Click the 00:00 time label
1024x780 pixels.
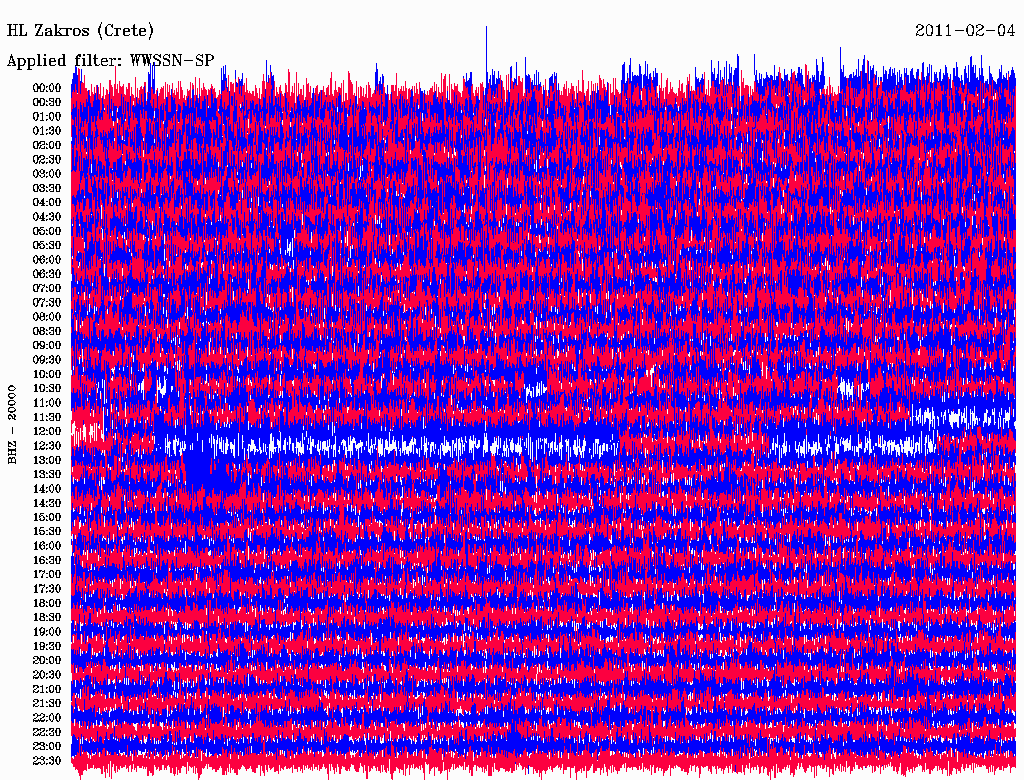[x=47, y=88]
